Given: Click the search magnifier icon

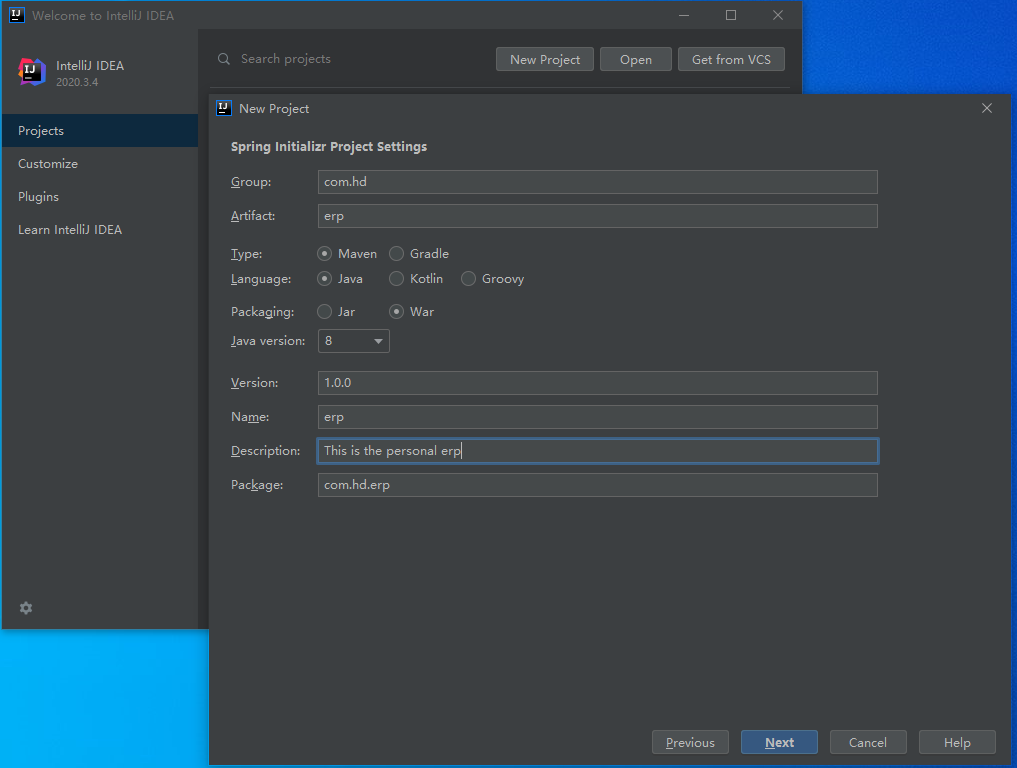Looking at the screenshot, I should tap(224, 59).
